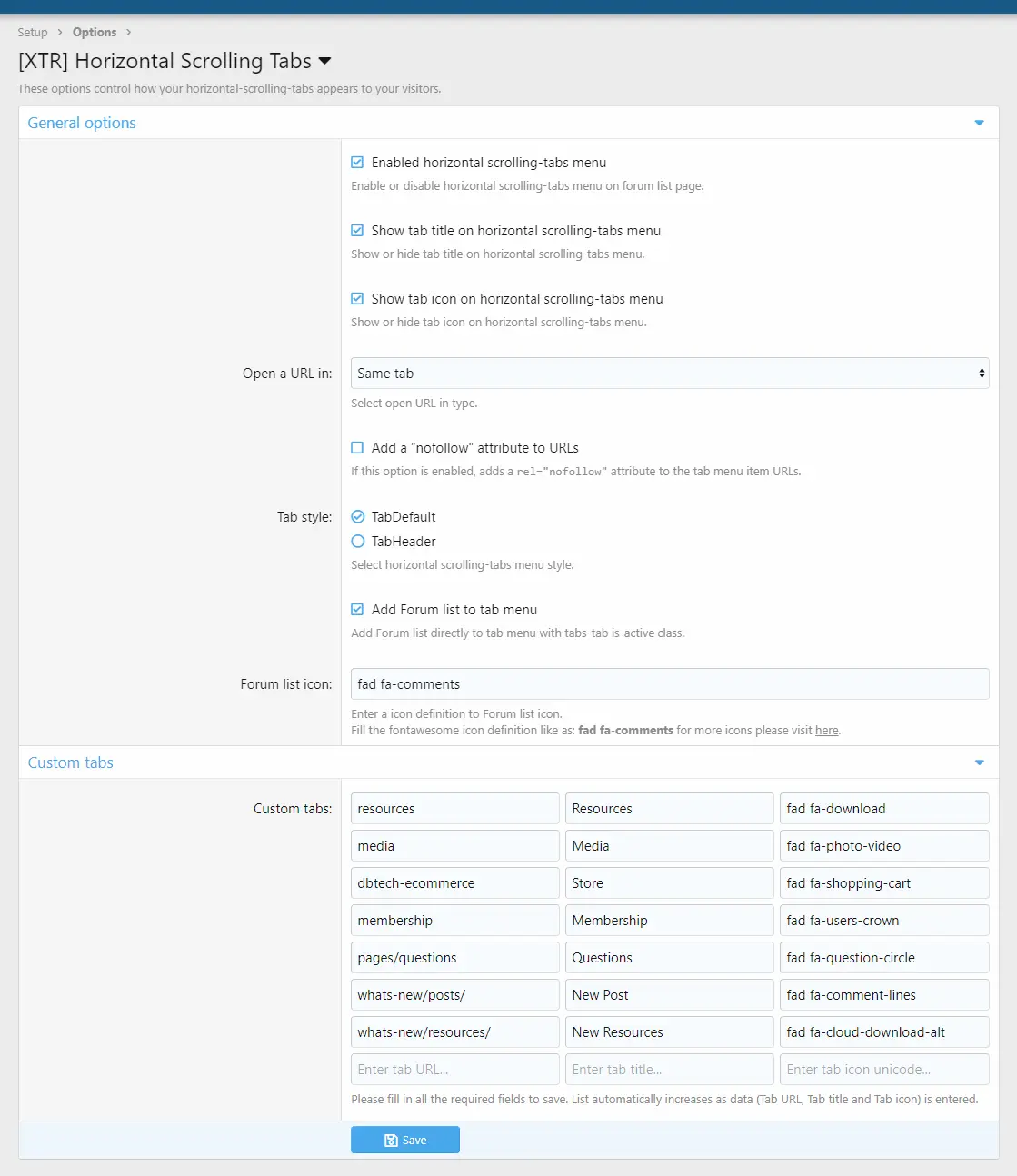This screenshot has height=1176, width=1017.
Task: Toggle Show tab title checkbox
Action: coord(357,231)
